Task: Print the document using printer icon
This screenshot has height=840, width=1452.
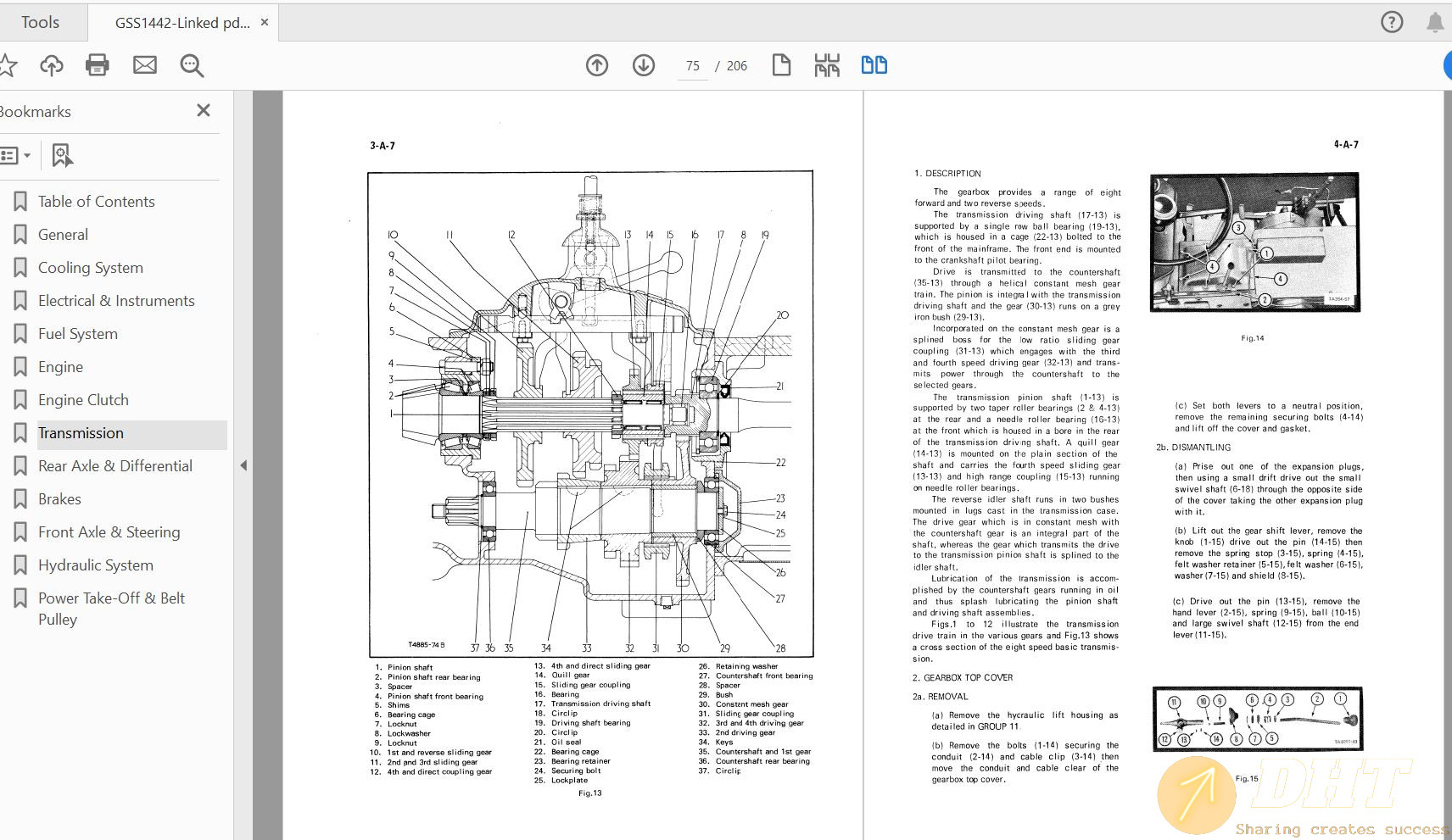Action: coord(98,65)
